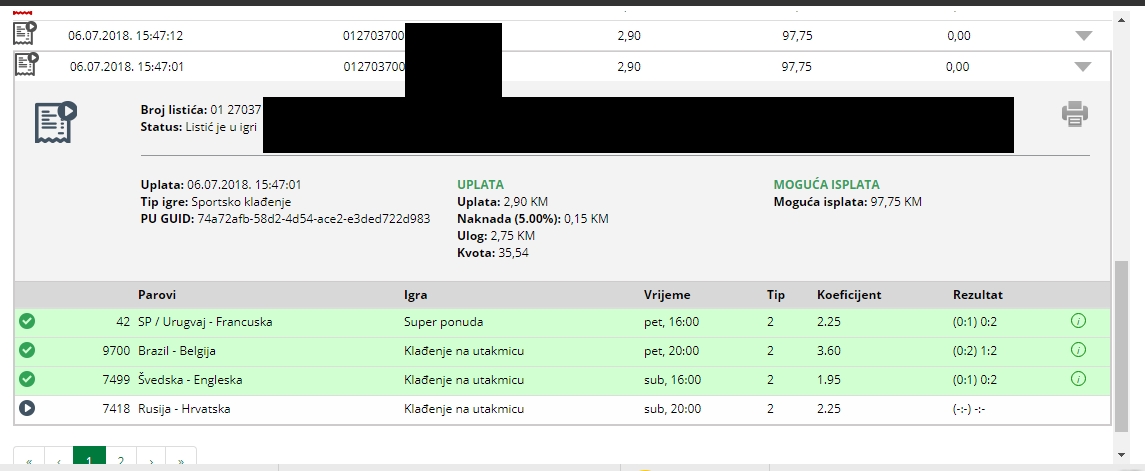Click the ticket icon for row 15:47:01

point(26,64)
